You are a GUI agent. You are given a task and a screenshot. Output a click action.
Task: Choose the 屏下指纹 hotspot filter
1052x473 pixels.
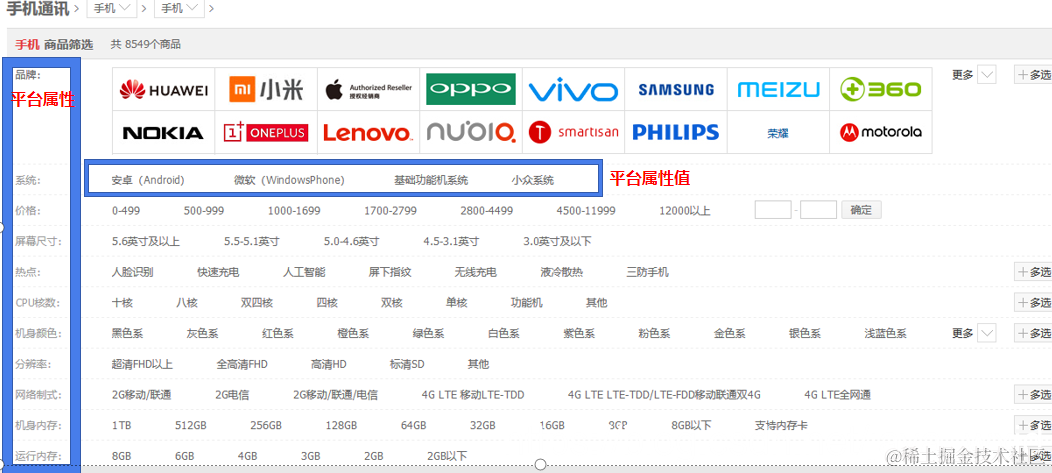(390, 272)
